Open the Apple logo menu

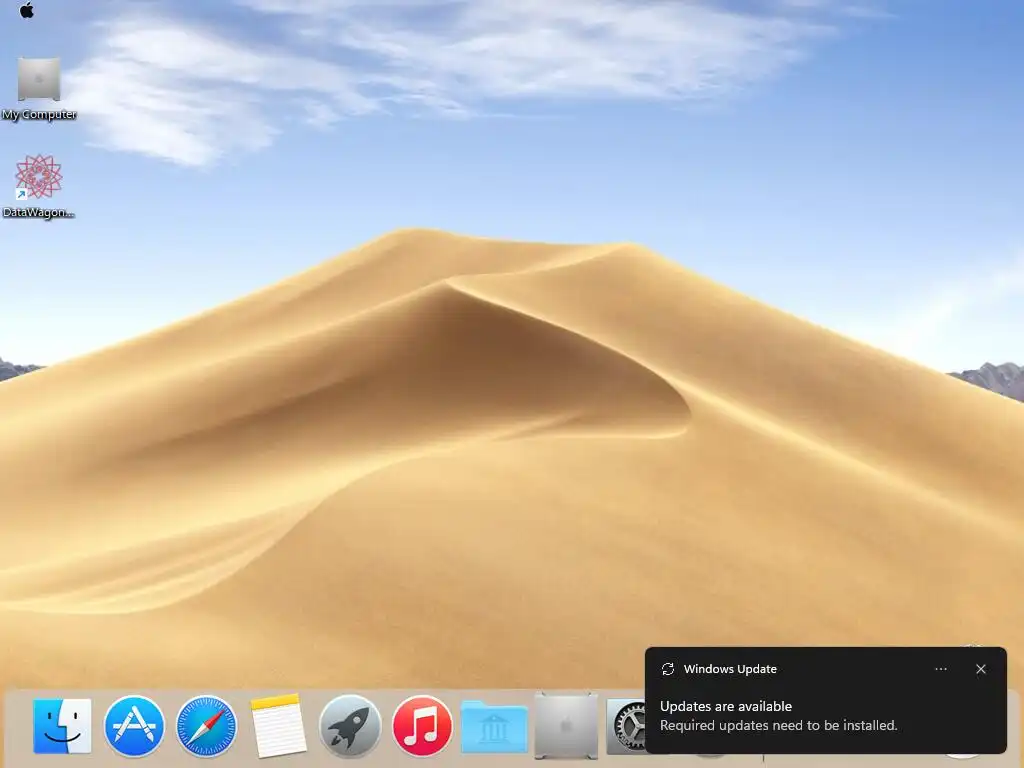point(27,10)
